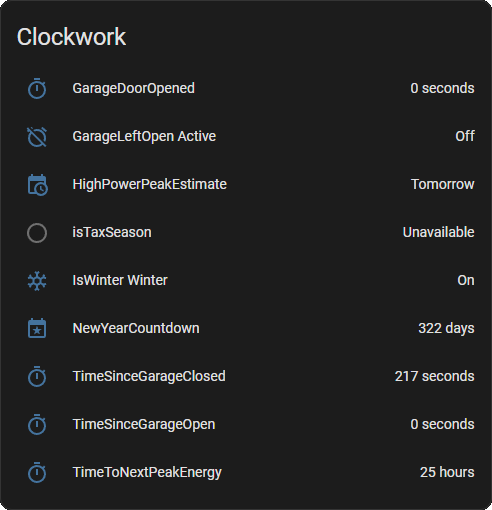Screen dimensions: 492x510
Task: Open the isTaxSeason entity name
Action: point(112,232)
